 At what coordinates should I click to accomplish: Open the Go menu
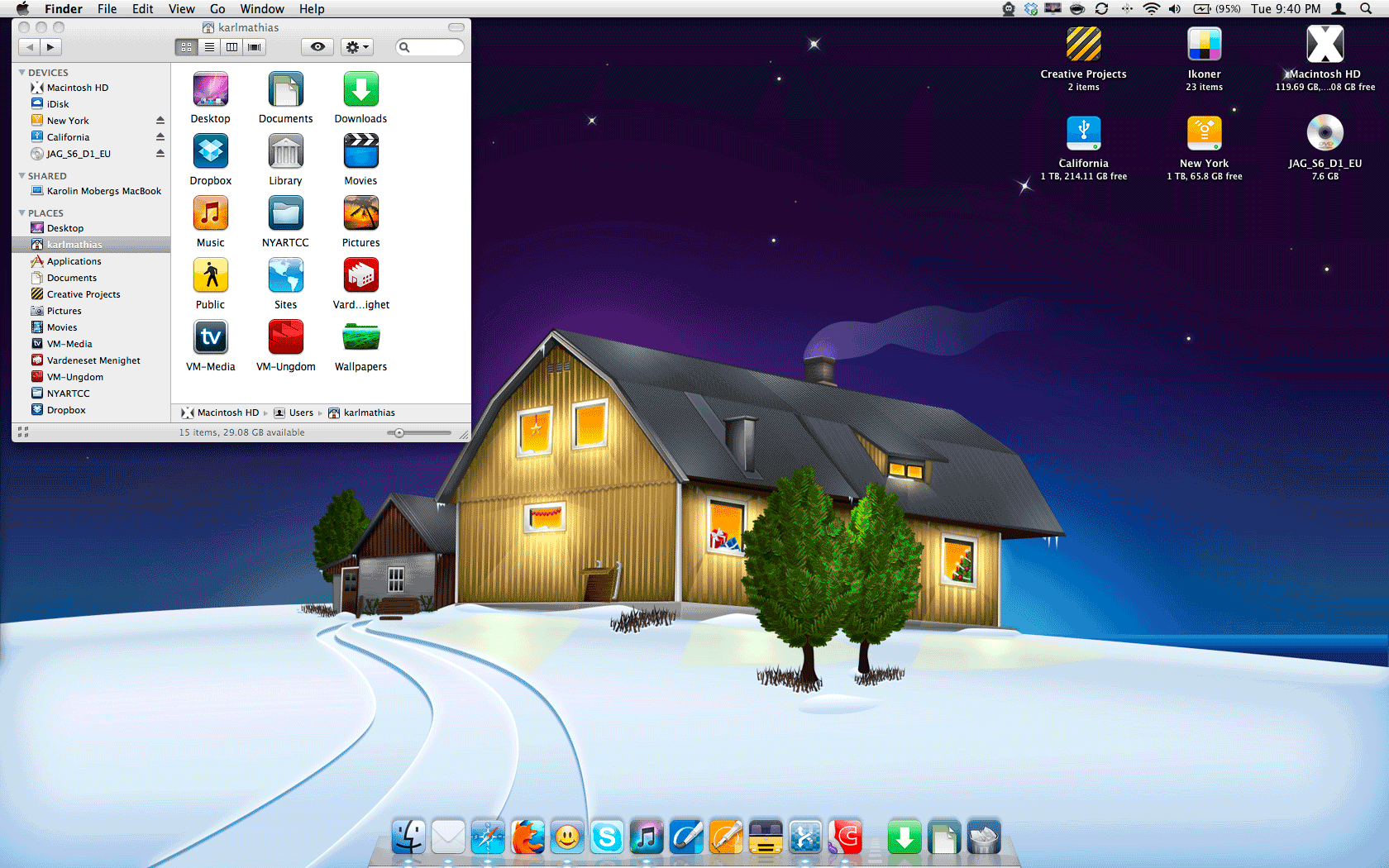217,9
